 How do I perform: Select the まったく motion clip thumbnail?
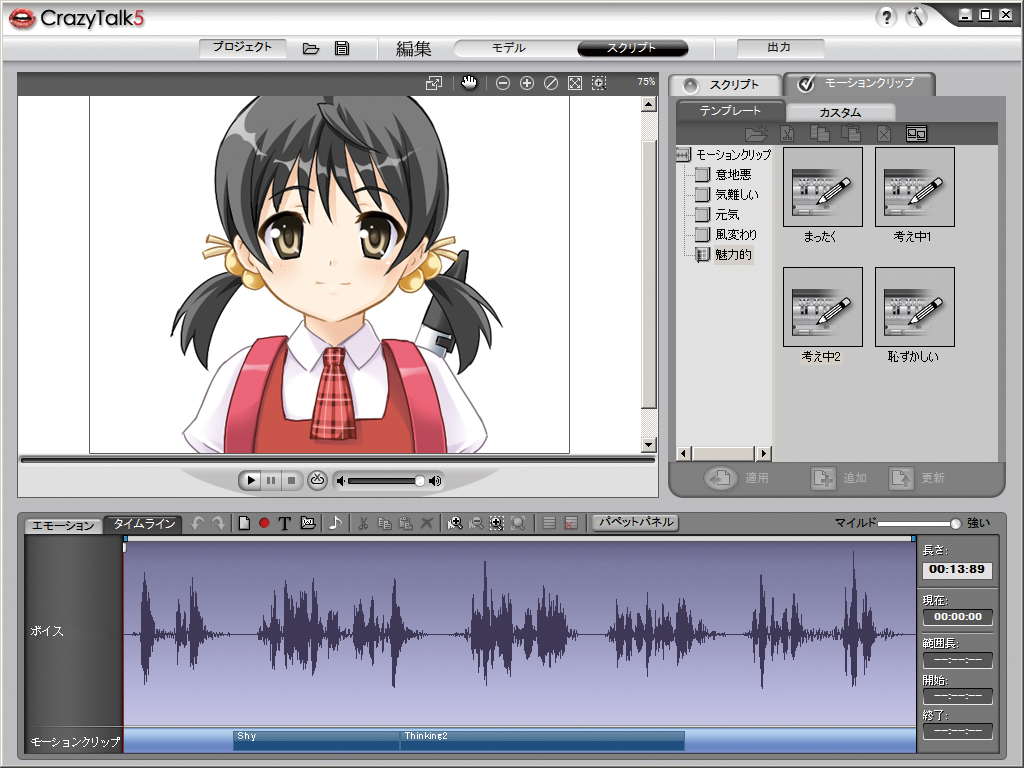[823, 187]
